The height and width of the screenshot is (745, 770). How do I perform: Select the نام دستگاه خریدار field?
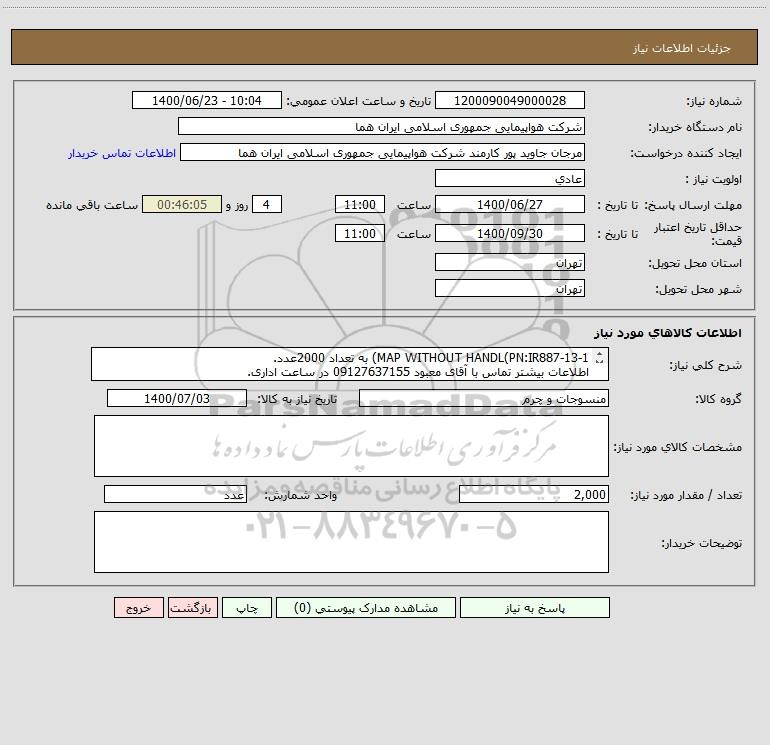[x=381, y=126]
